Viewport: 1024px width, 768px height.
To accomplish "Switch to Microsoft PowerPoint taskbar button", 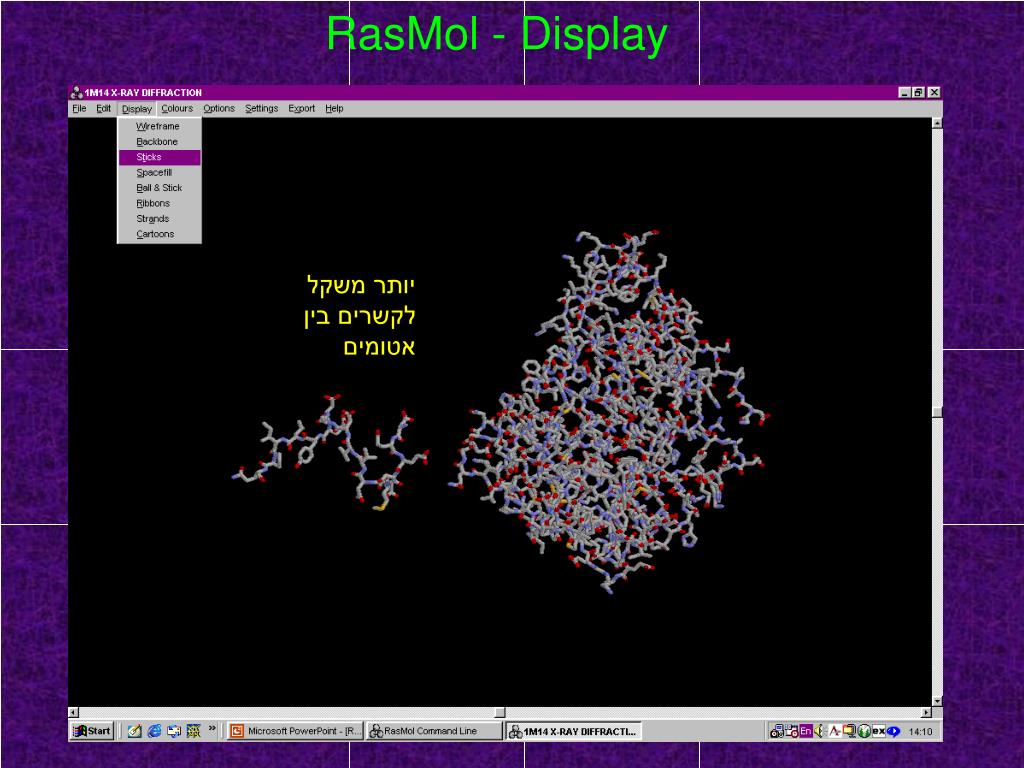I will [295, 731].
